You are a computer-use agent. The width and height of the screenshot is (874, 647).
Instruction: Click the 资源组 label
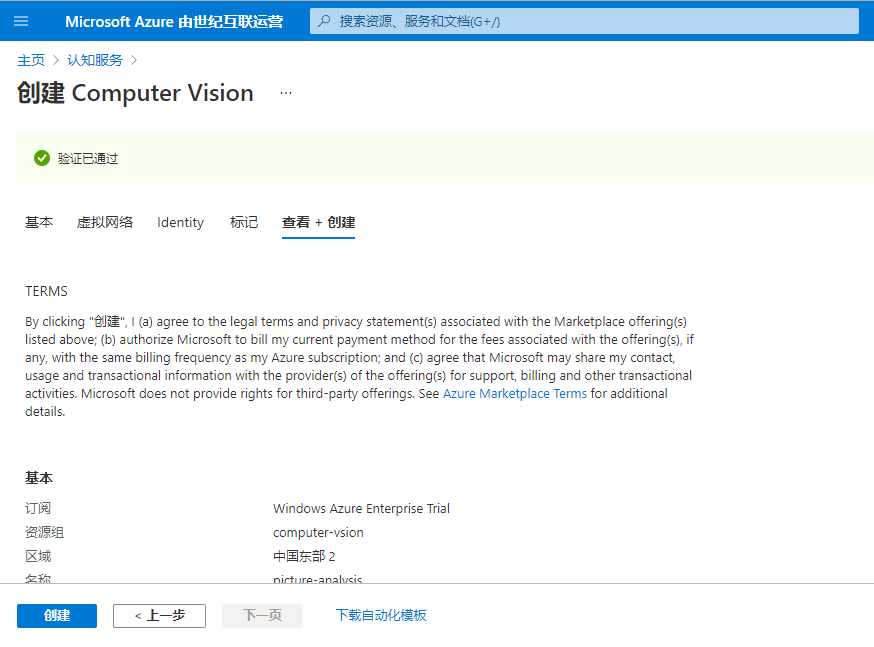point(45,532)
